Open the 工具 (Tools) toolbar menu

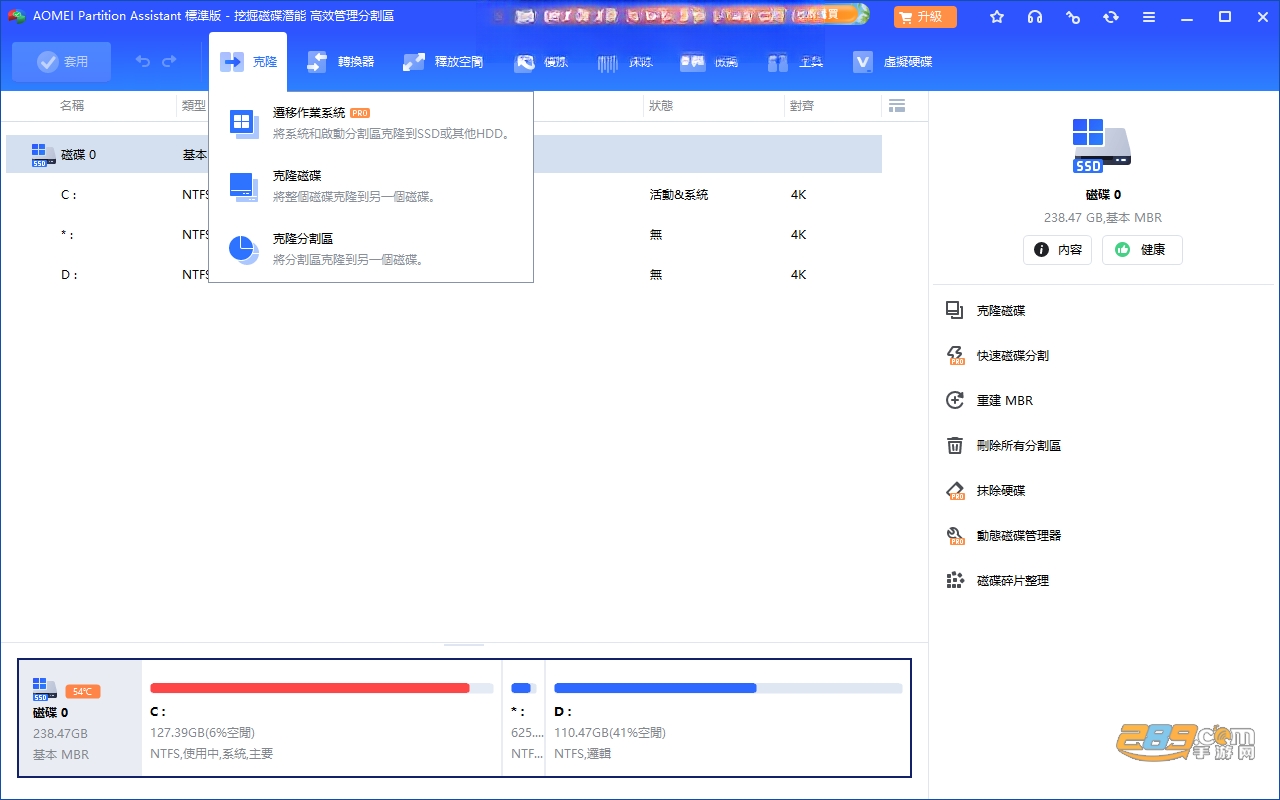(796, 62)
